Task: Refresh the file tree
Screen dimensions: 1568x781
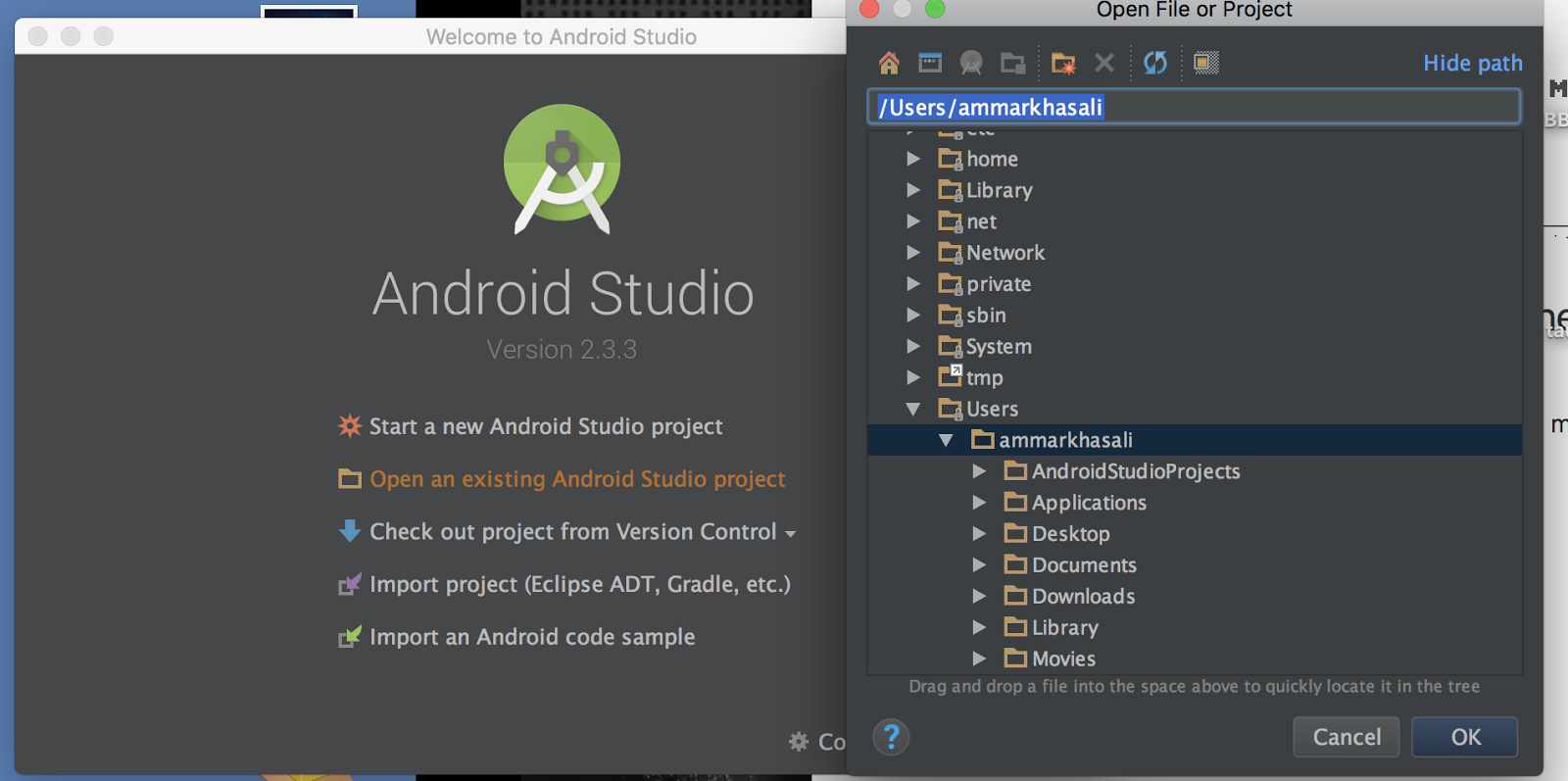Action: (1155, 63)
